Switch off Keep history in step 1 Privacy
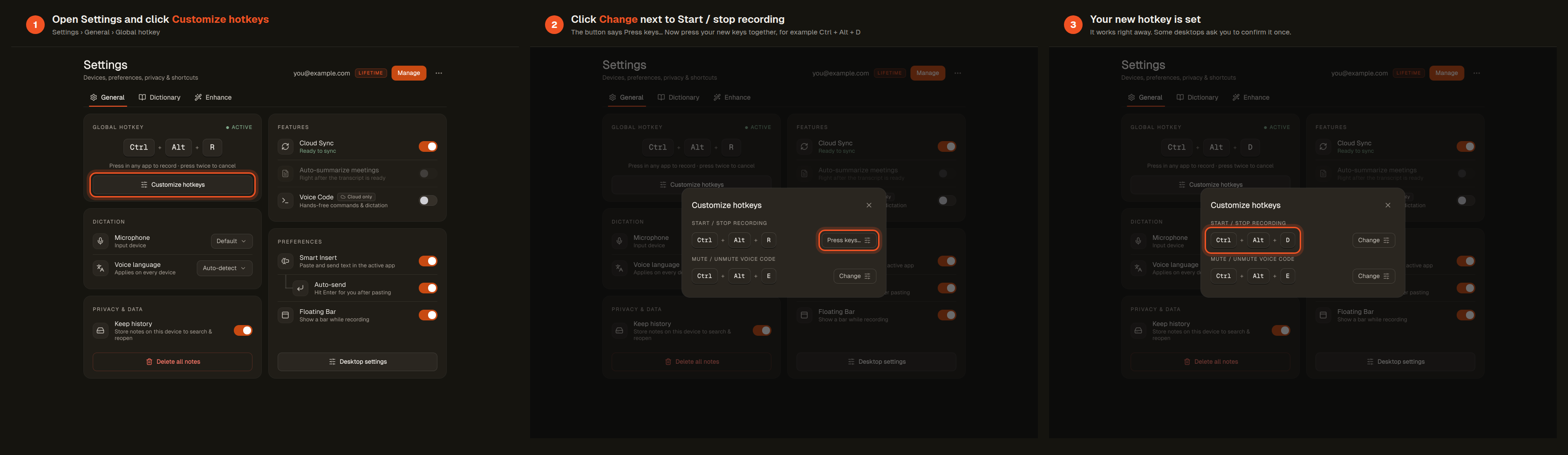Screen dimensions: 1568x455 click(x=243, y=330)
